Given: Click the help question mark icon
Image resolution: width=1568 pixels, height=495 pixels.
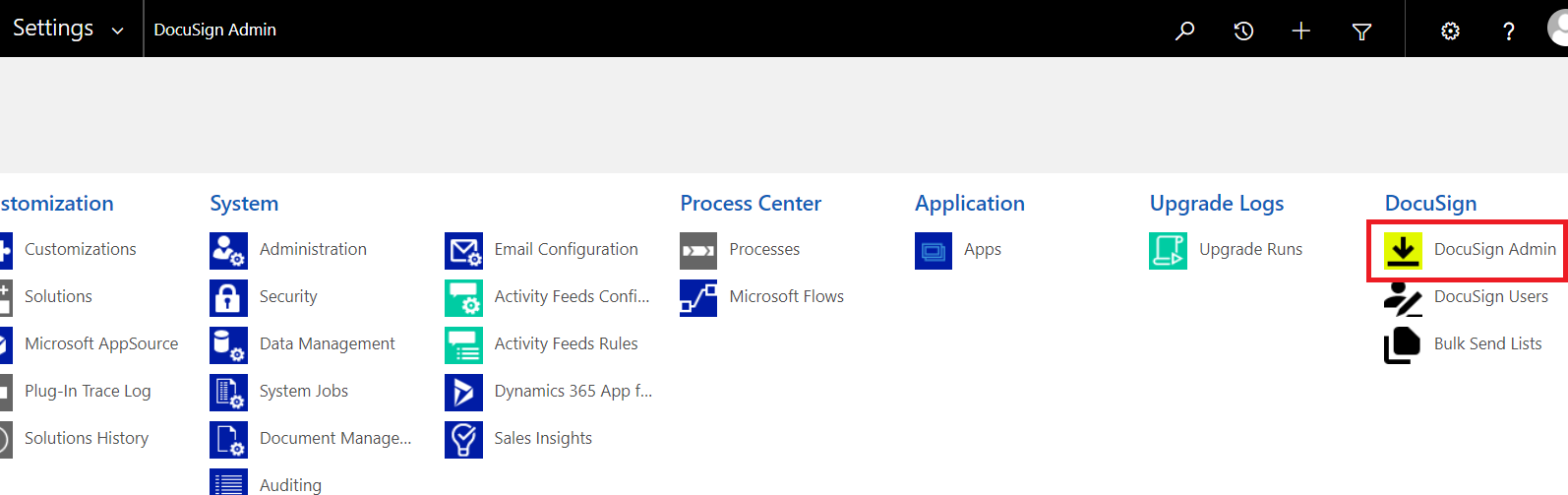Looking at the screenshot, I should pos(1508,31).
